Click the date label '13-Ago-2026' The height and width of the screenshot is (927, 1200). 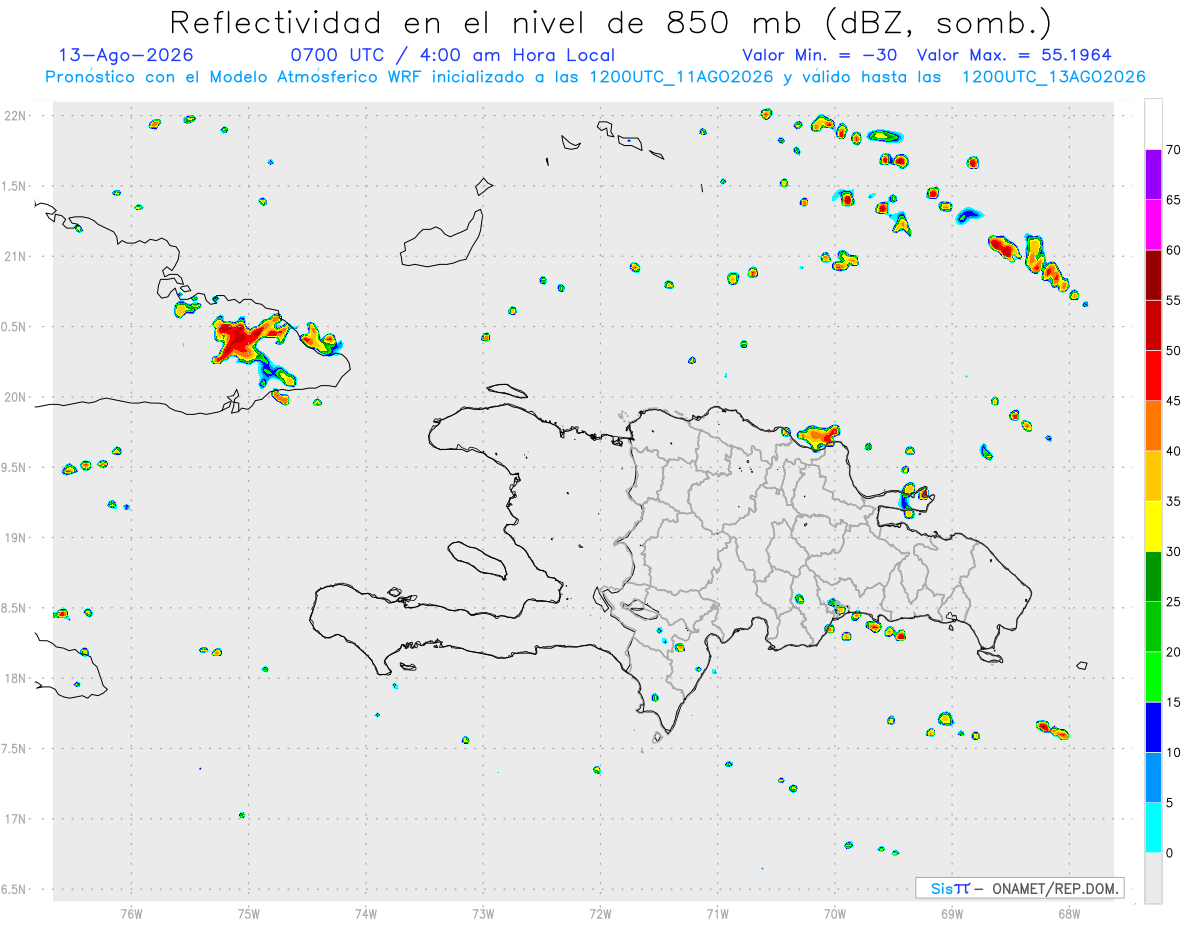click(126, 55)
